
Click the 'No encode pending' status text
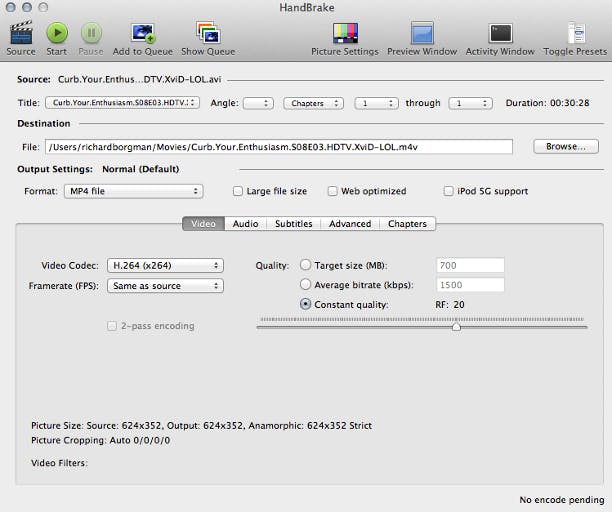coord(562,500)
